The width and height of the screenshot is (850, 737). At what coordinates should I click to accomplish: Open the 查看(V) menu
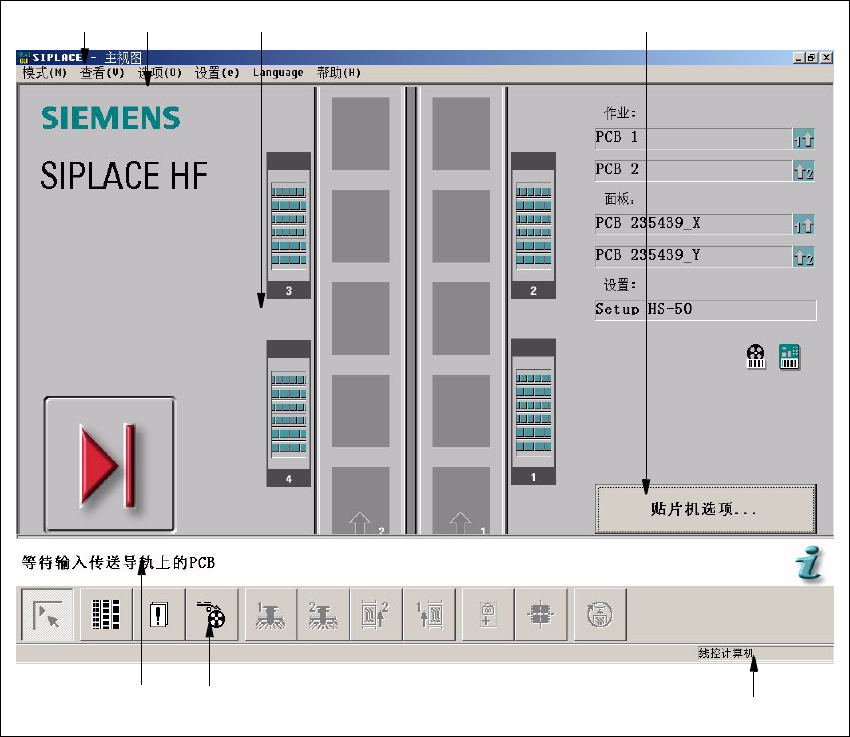coord(102,73)
